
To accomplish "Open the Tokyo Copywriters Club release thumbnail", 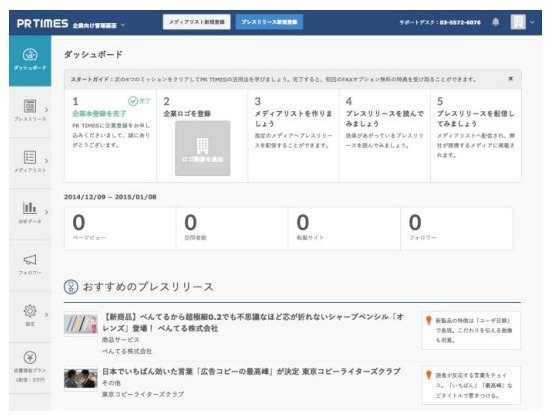I will point(81,379).
